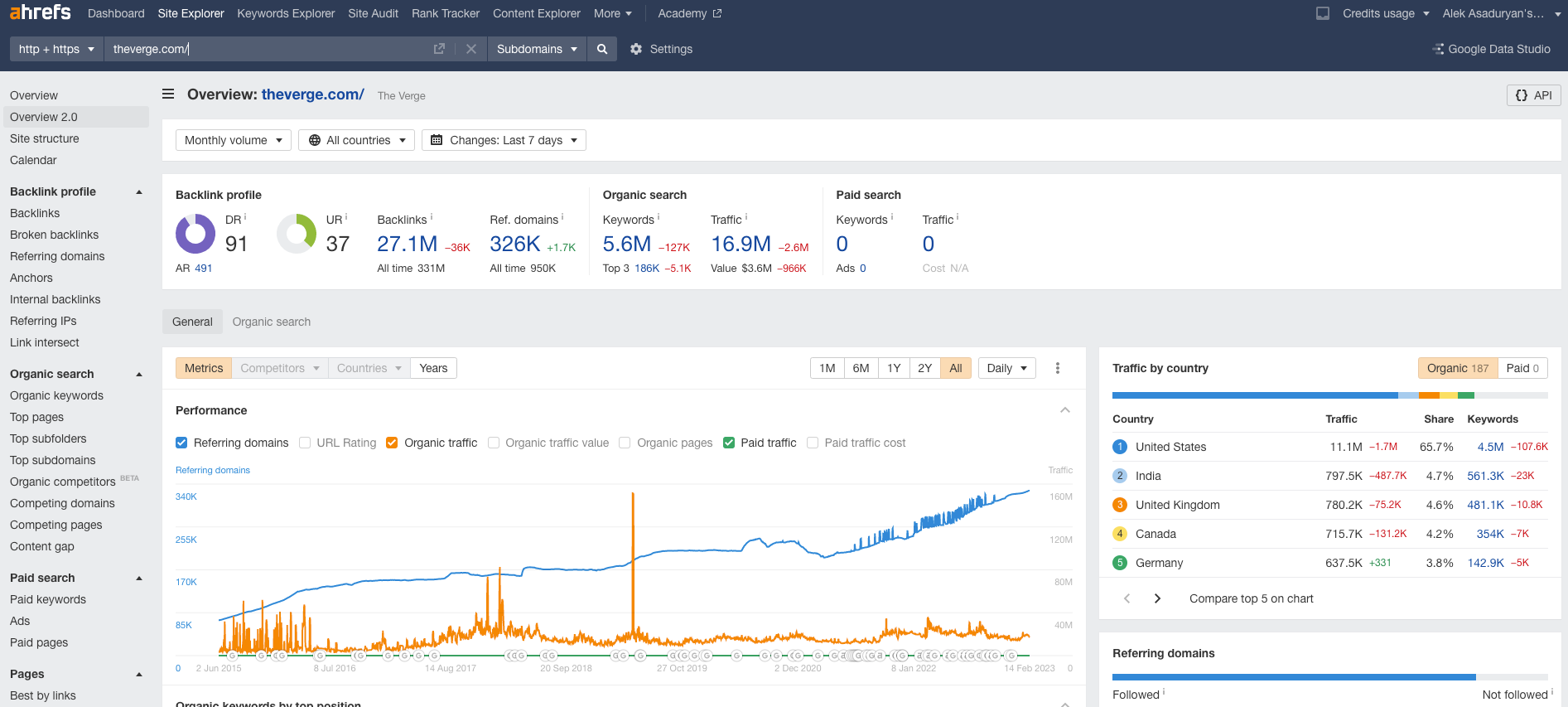Open Keywords Explorer in top navigation
1568x707 pixels.
tap(286, 13)
